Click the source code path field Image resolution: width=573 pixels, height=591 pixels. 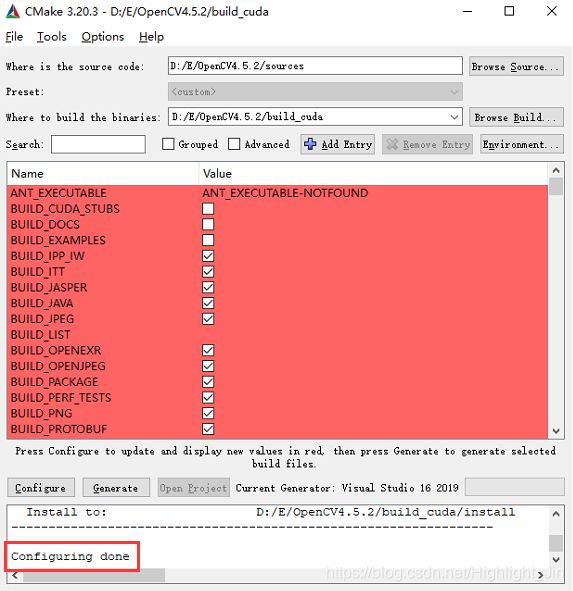315,66
